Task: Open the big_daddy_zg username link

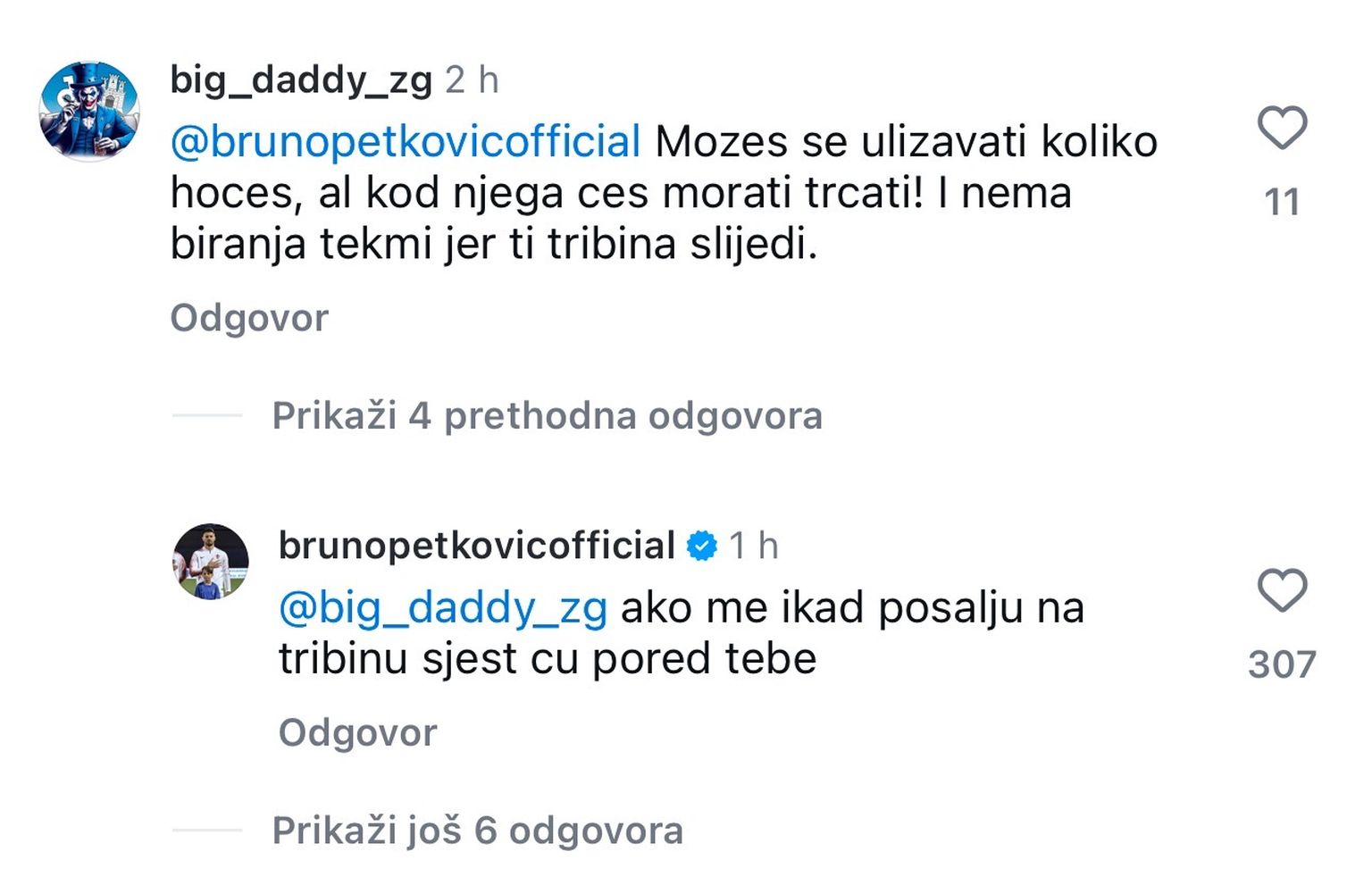Action: coord(301,80)
